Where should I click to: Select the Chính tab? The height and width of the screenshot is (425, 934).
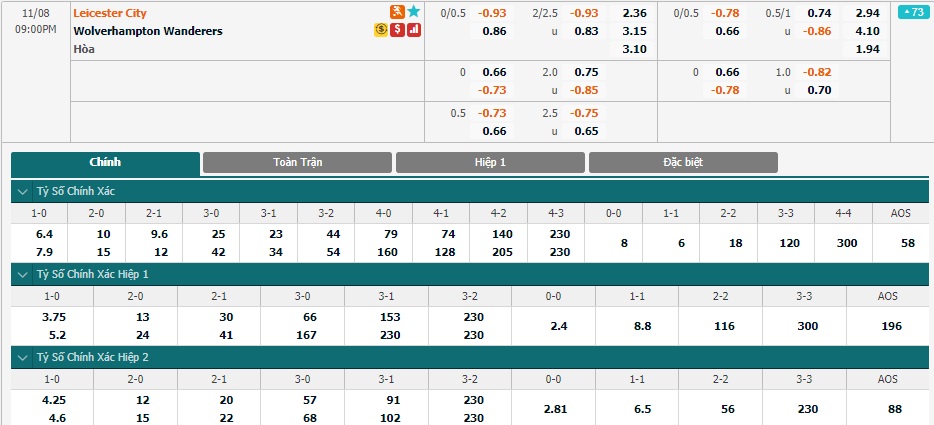(105, 162)
